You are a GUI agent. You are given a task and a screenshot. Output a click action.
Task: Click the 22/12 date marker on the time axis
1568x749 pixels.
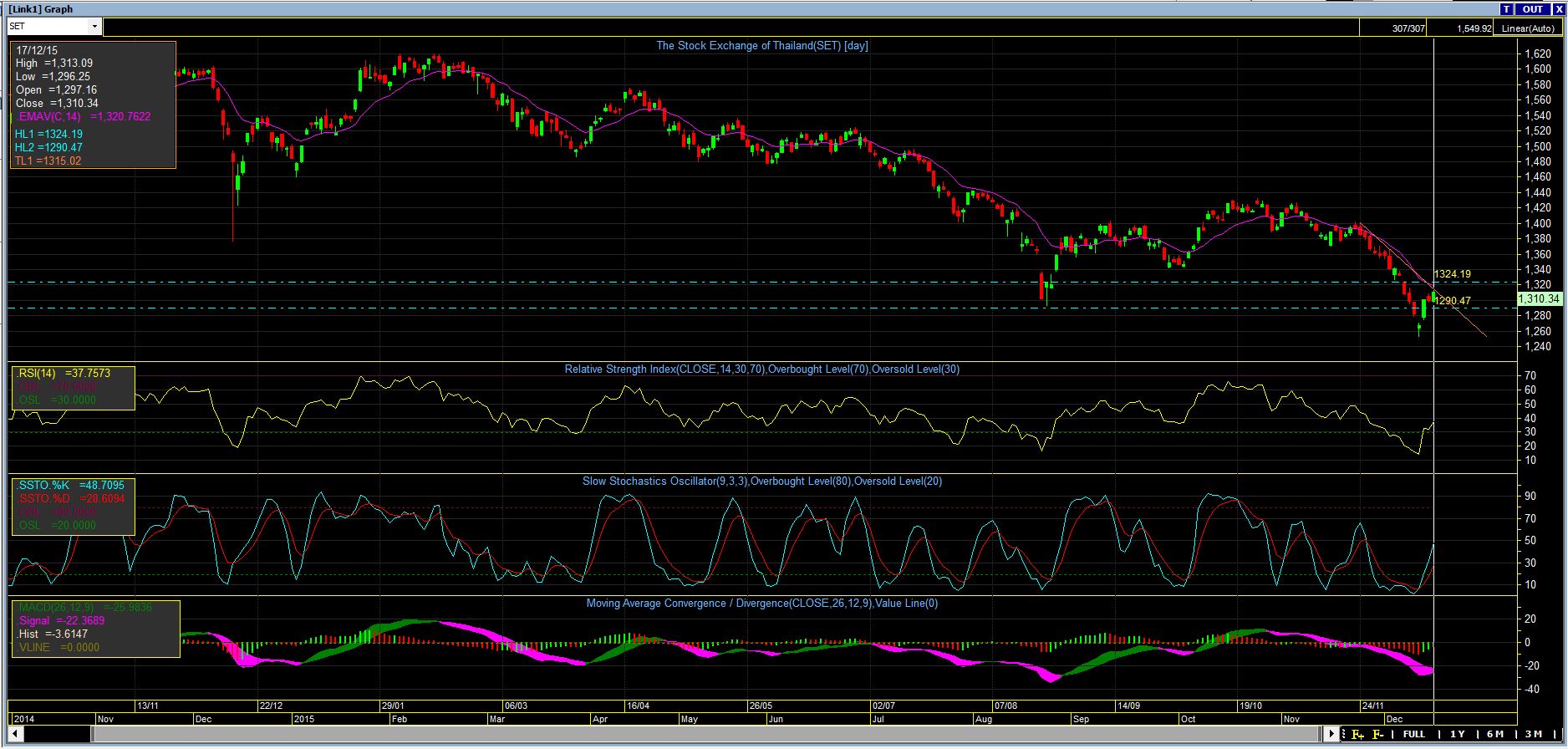(x=271, y=706)
